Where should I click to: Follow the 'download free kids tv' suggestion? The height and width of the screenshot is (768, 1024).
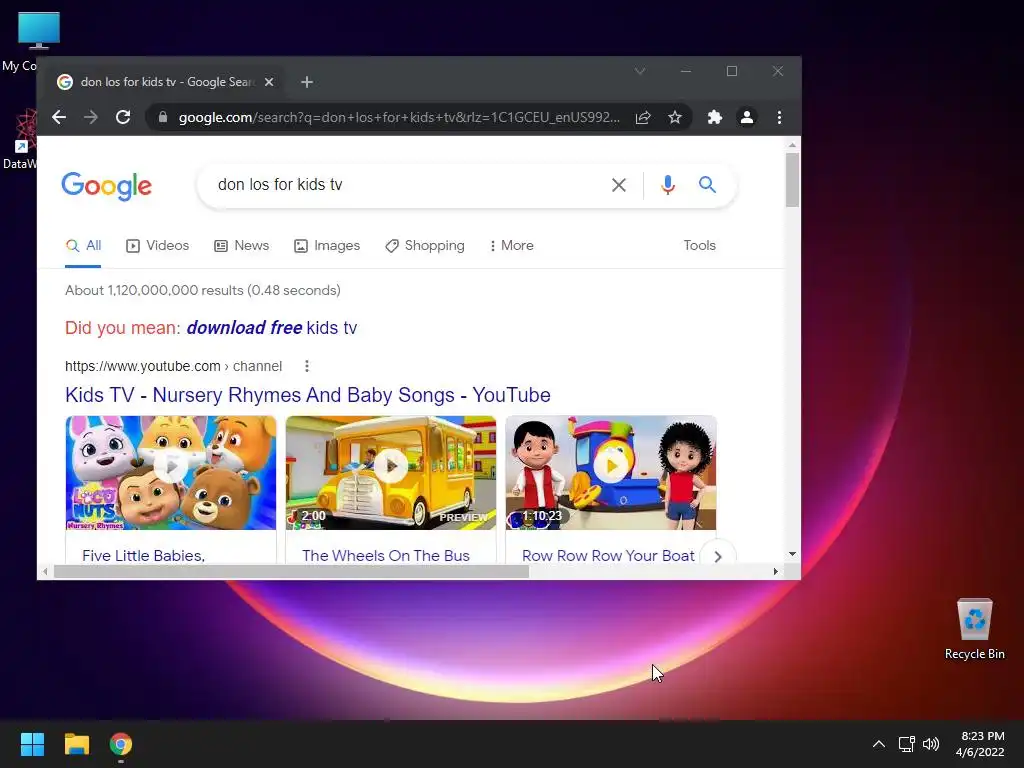272,328
